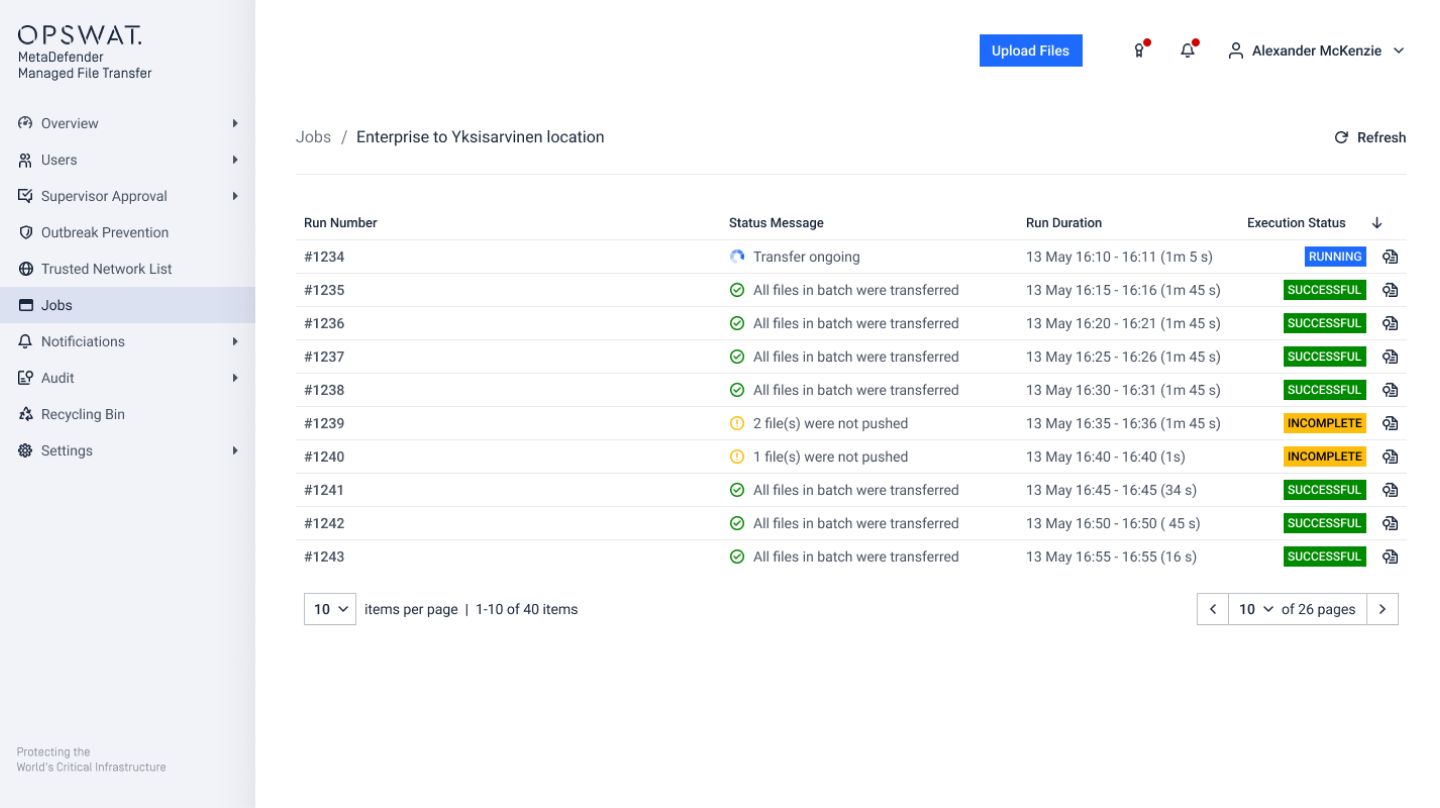The image size is (1440, 808).
Task: Navigate back via the Jobs breadcrumb link
Action: pos(313,136)
